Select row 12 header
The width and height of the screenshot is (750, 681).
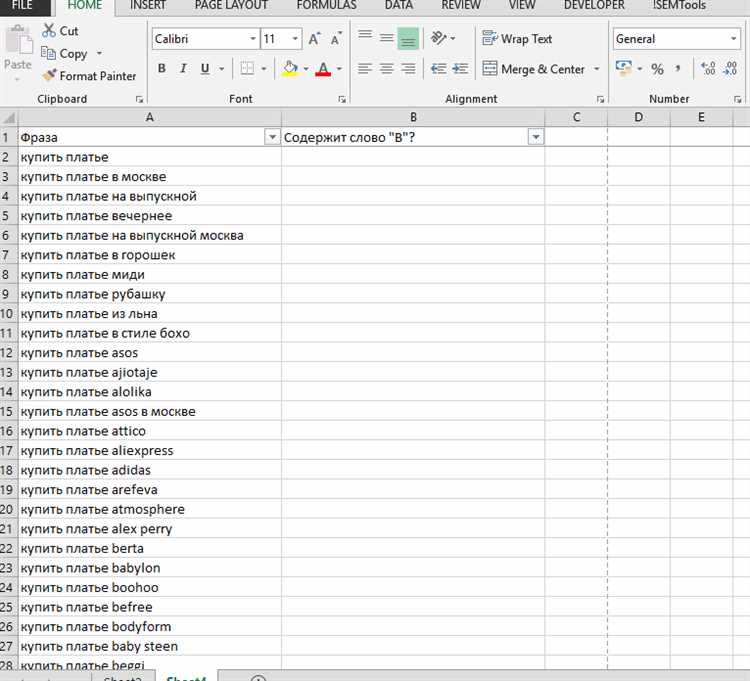click(x=8, y=353)
